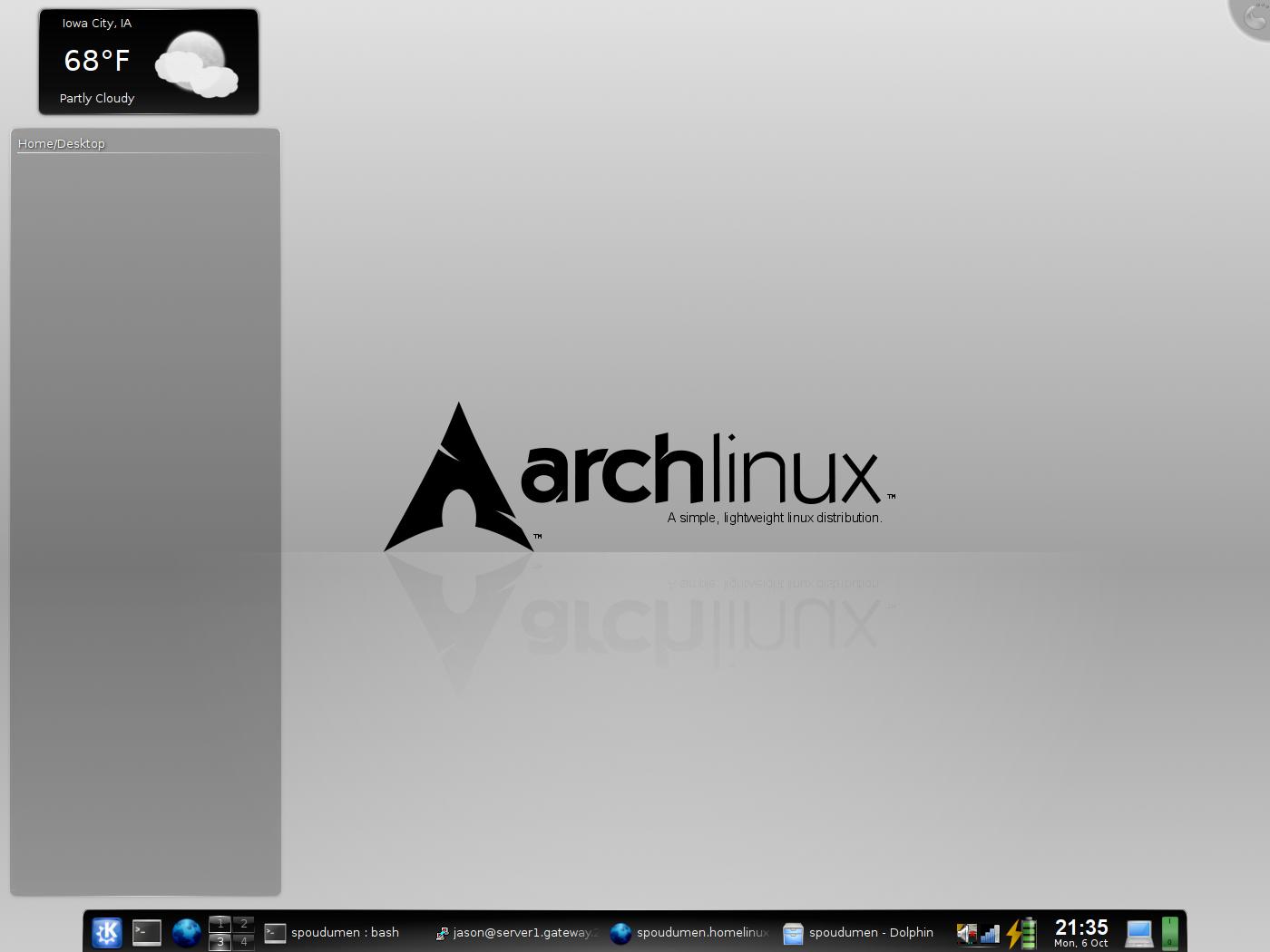The width and height of the screenshot is (1270, 952).
Task: Click the 'Mon, 6 Oct' date text
Action: (1081, 943)
